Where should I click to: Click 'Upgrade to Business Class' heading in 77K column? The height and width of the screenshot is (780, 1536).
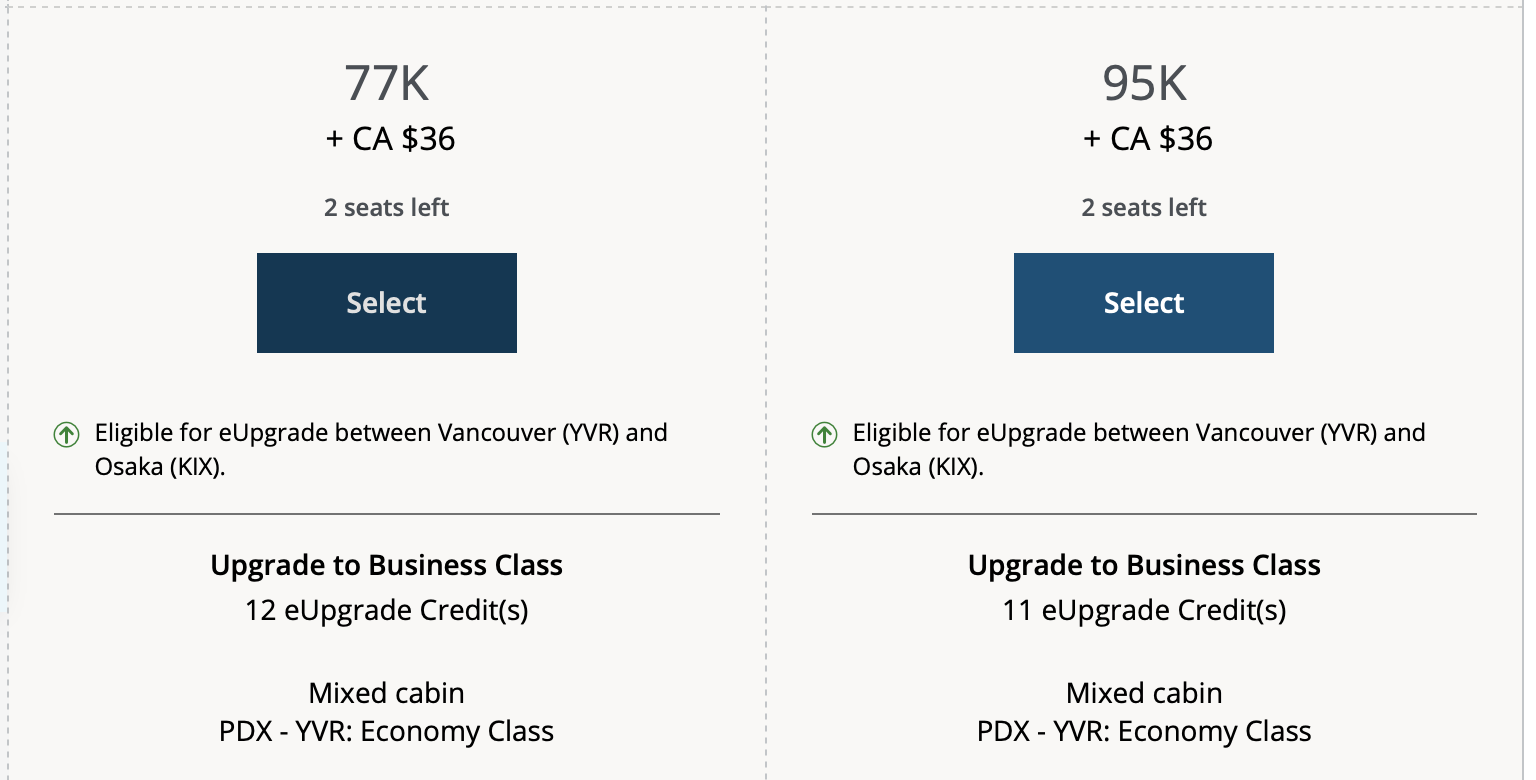click(387, 565)
